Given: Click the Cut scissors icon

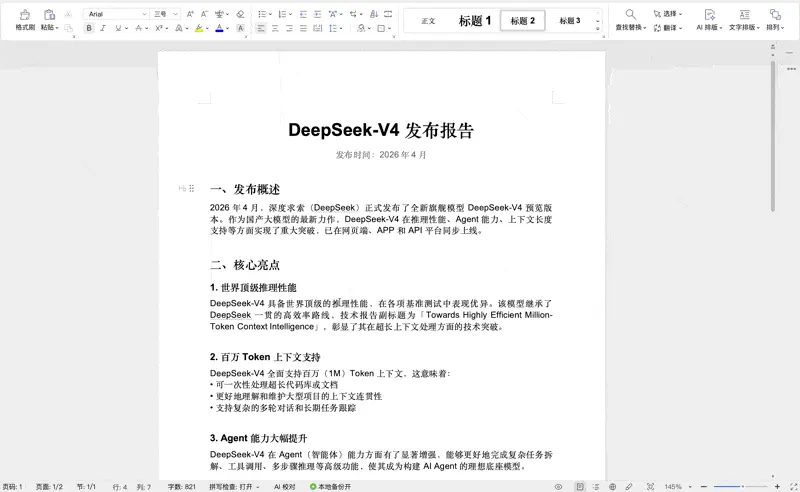Looking at the screenshot, I should click(68, 14).
